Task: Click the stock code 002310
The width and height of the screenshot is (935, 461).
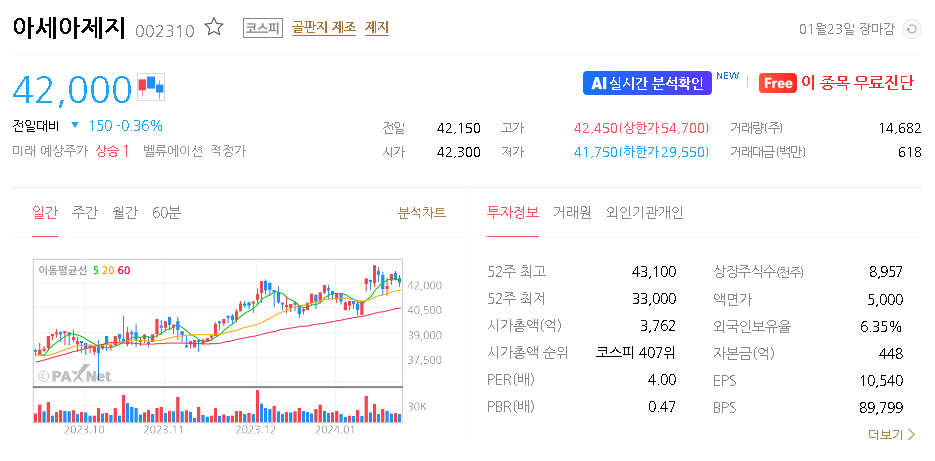Action: point(165,30)
